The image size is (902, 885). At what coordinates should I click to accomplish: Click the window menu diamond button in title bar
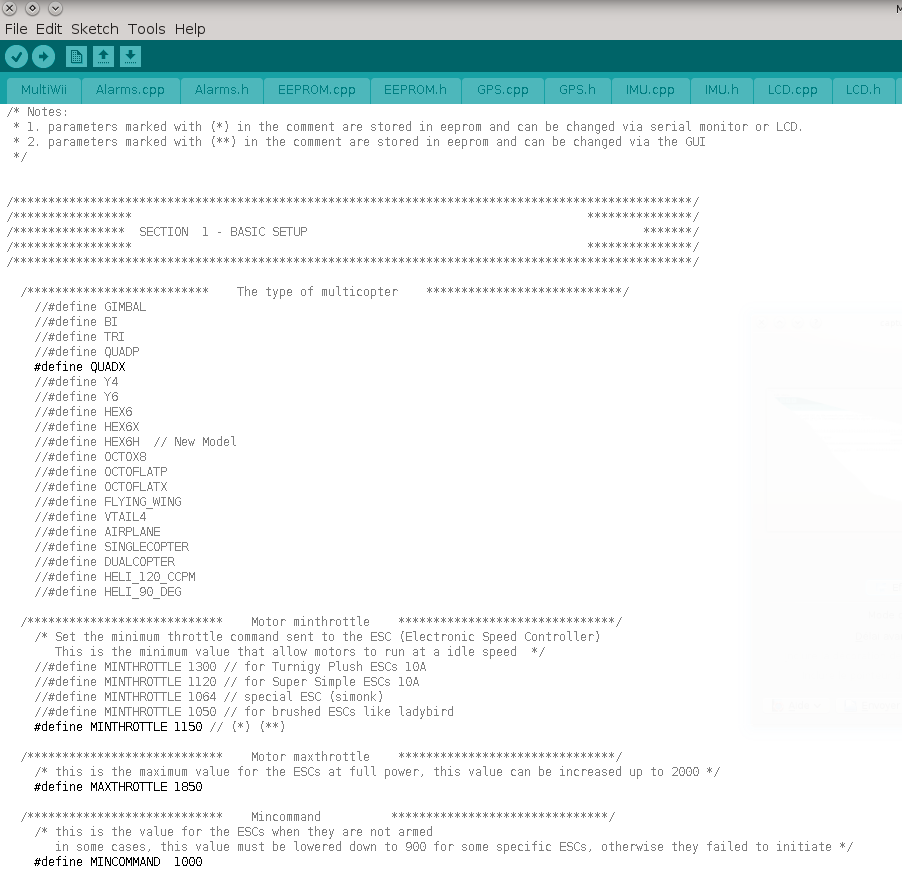(32, 8)
